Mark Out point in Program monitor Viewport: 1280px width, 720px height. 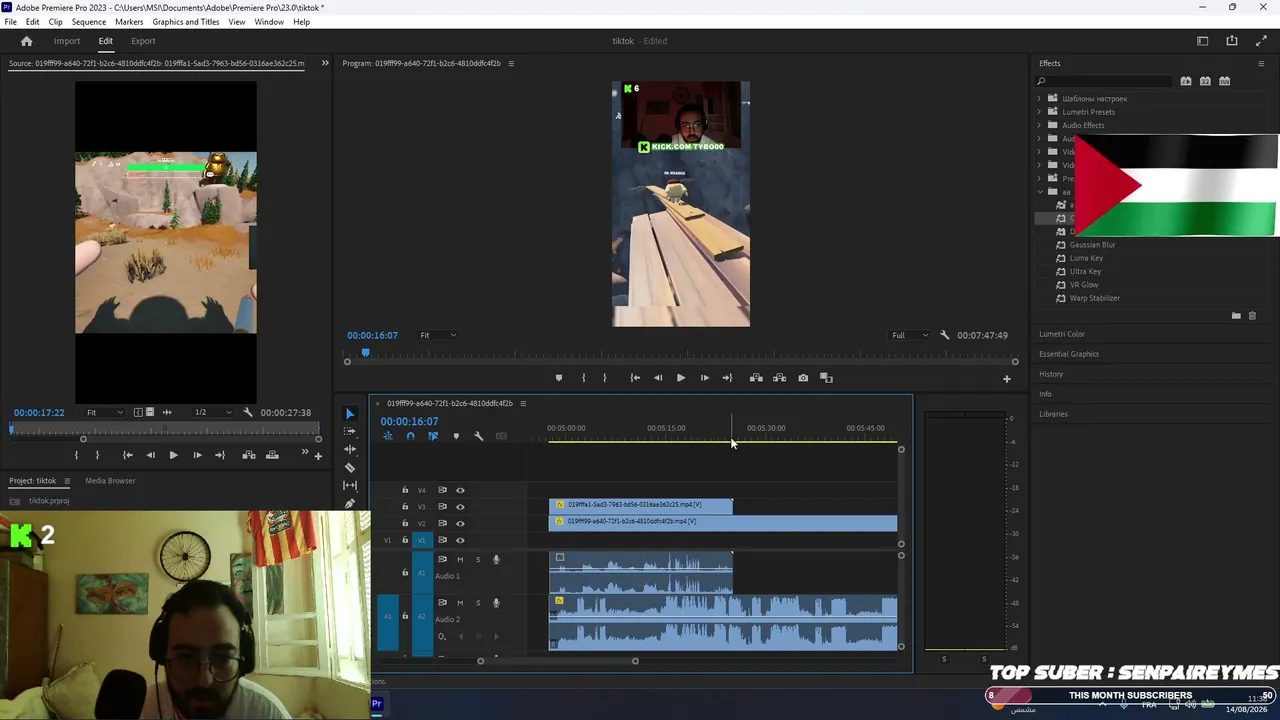point(604,378)
